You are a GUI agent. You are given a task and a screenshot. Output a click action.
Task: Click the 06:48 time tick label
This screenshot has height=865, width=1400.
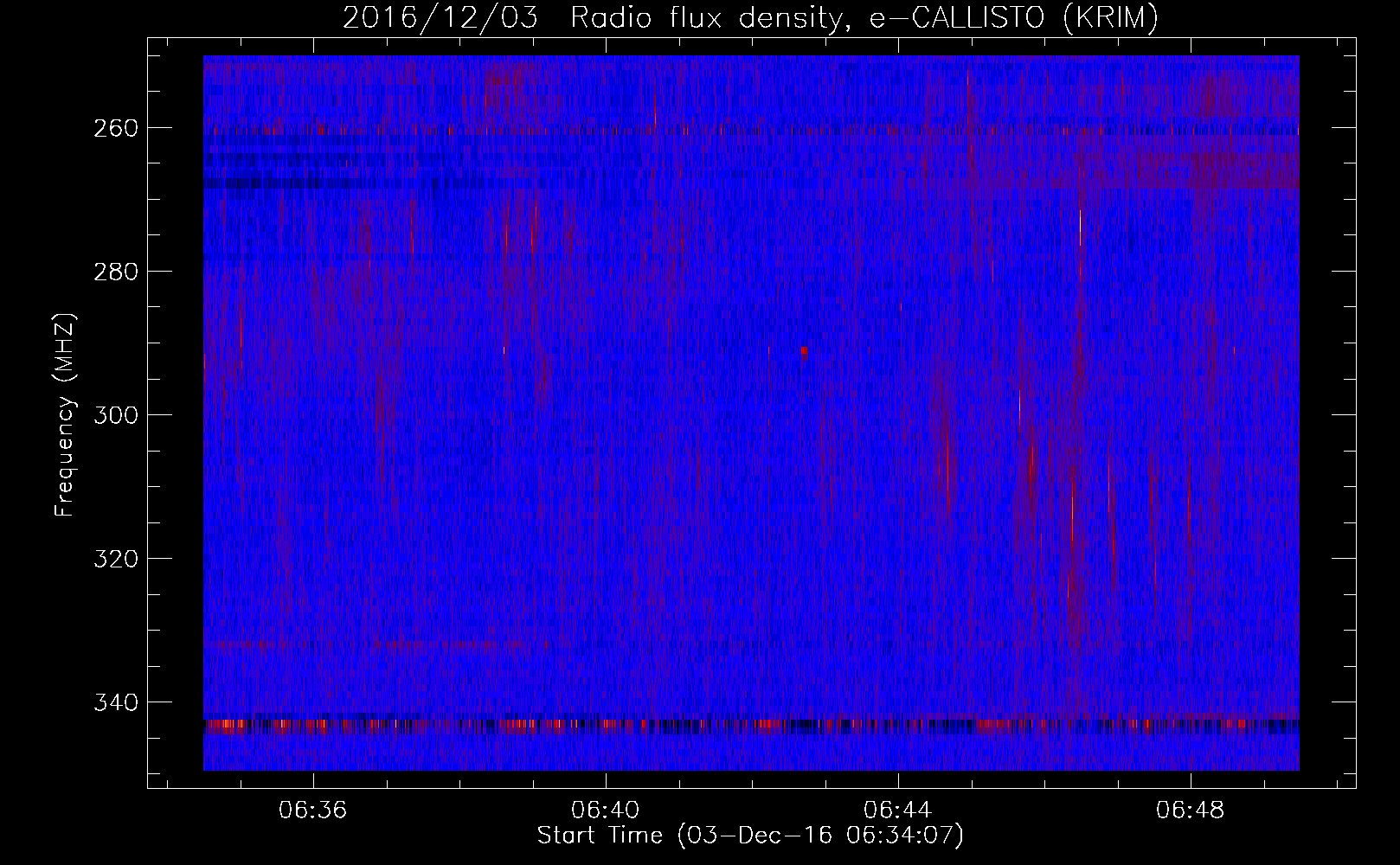[x=1191, y=811]
